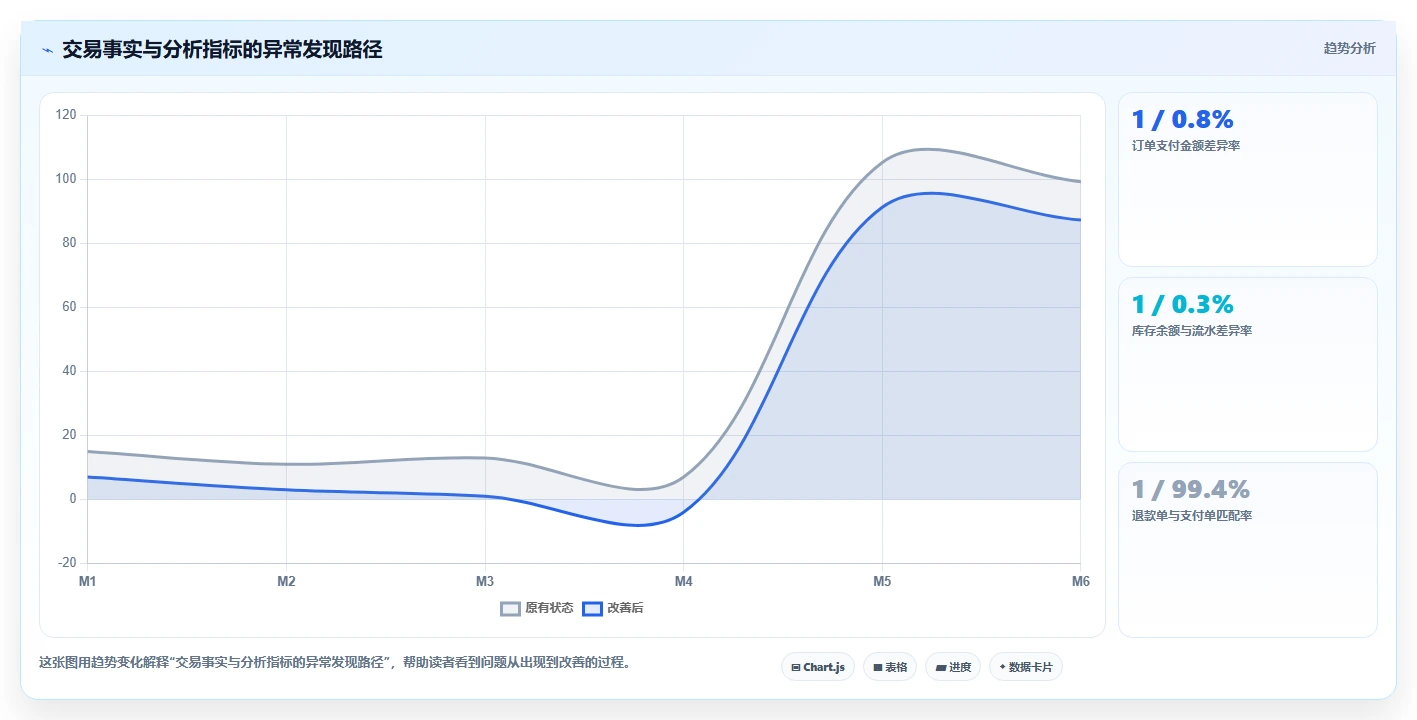The image size is (1417, 720).
Task: Click the 40 y-axis label
Action: (x=69, y=371)
